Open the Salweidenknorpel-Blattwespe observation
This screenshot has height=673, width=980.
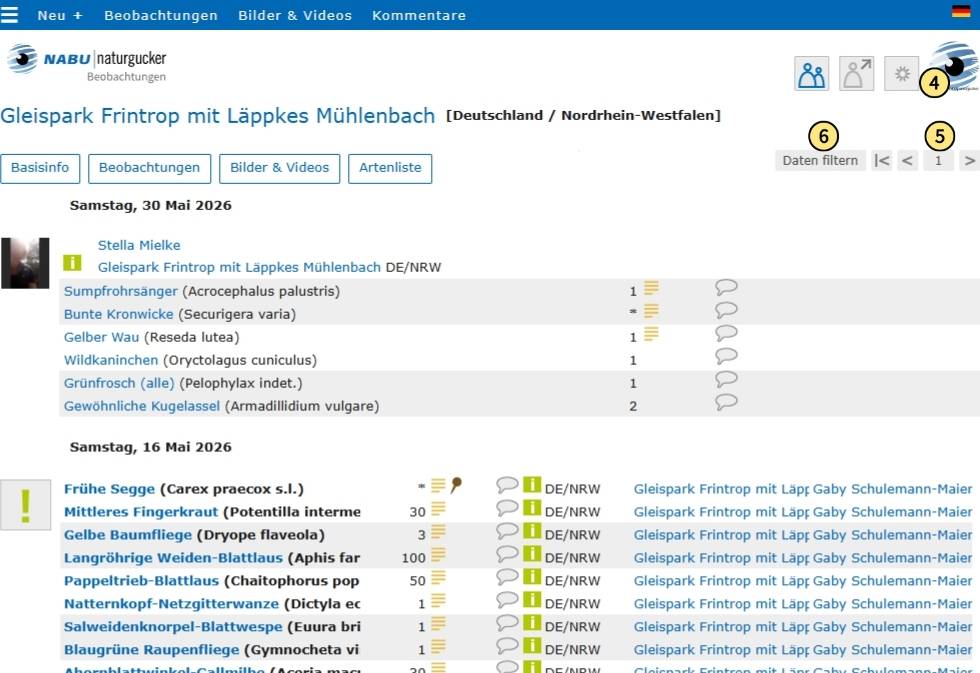point(173,627)
